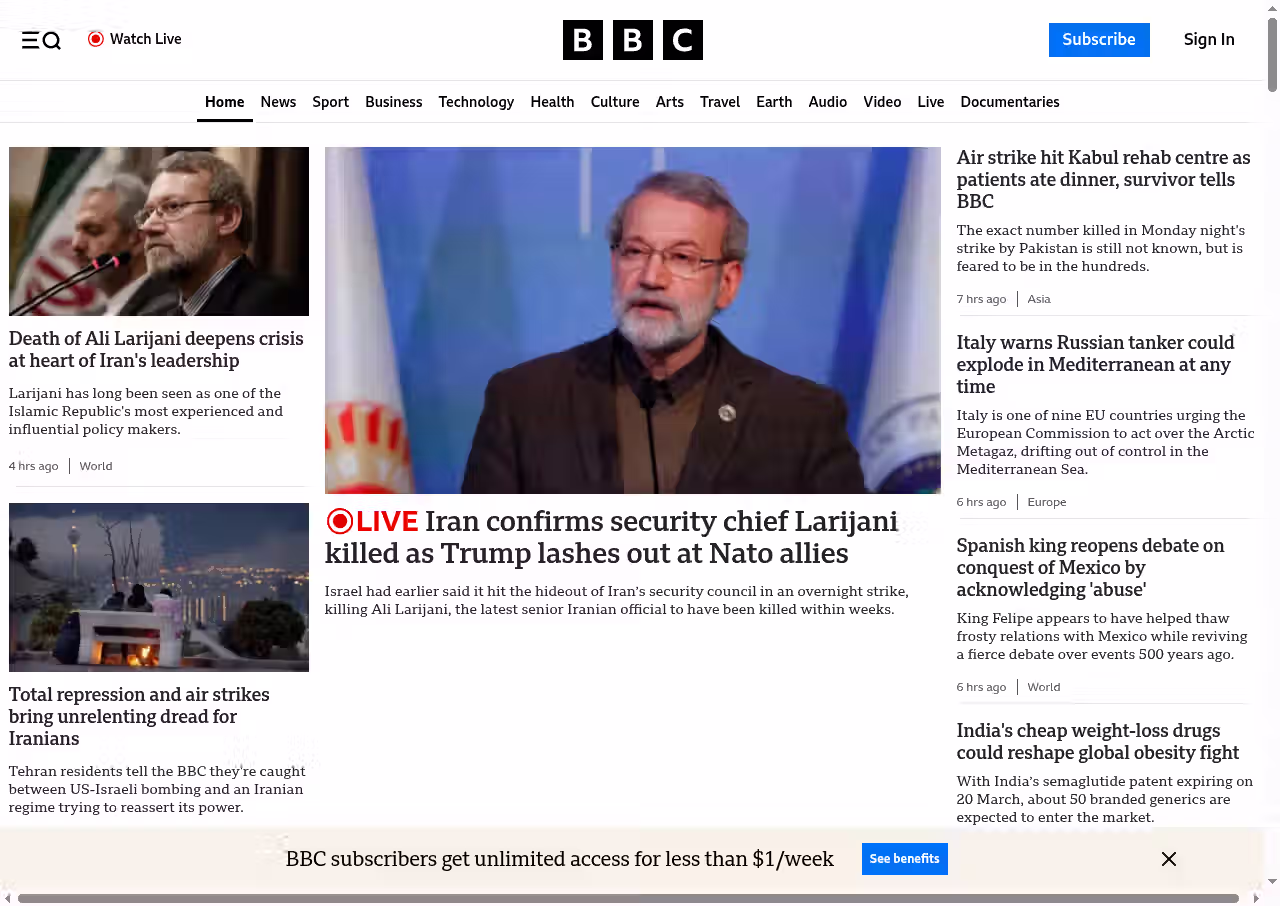1280x906 pixels.
Task: Open the Italy warns Russian tanker article
Action: 1095,364
